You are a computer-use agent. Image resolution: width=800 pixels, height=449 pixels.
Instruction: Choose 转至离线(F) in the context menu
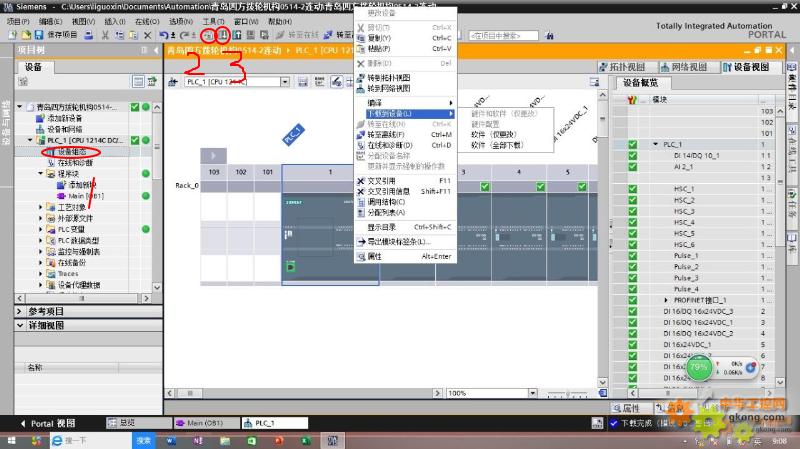click(405, 135)
